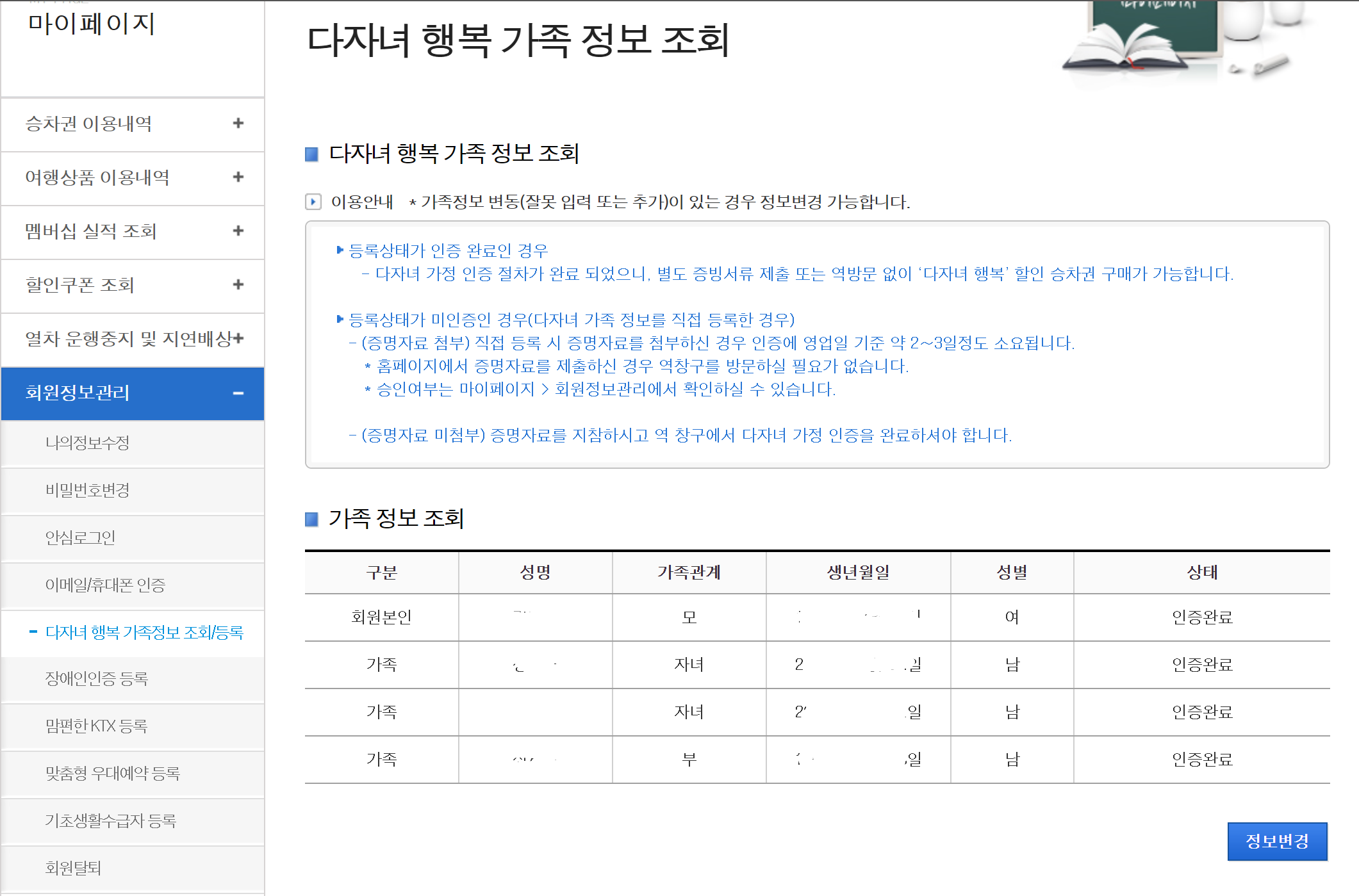
Task: Expand 승차권 이용내역 with its plus icon
Action: coord(238,123)
